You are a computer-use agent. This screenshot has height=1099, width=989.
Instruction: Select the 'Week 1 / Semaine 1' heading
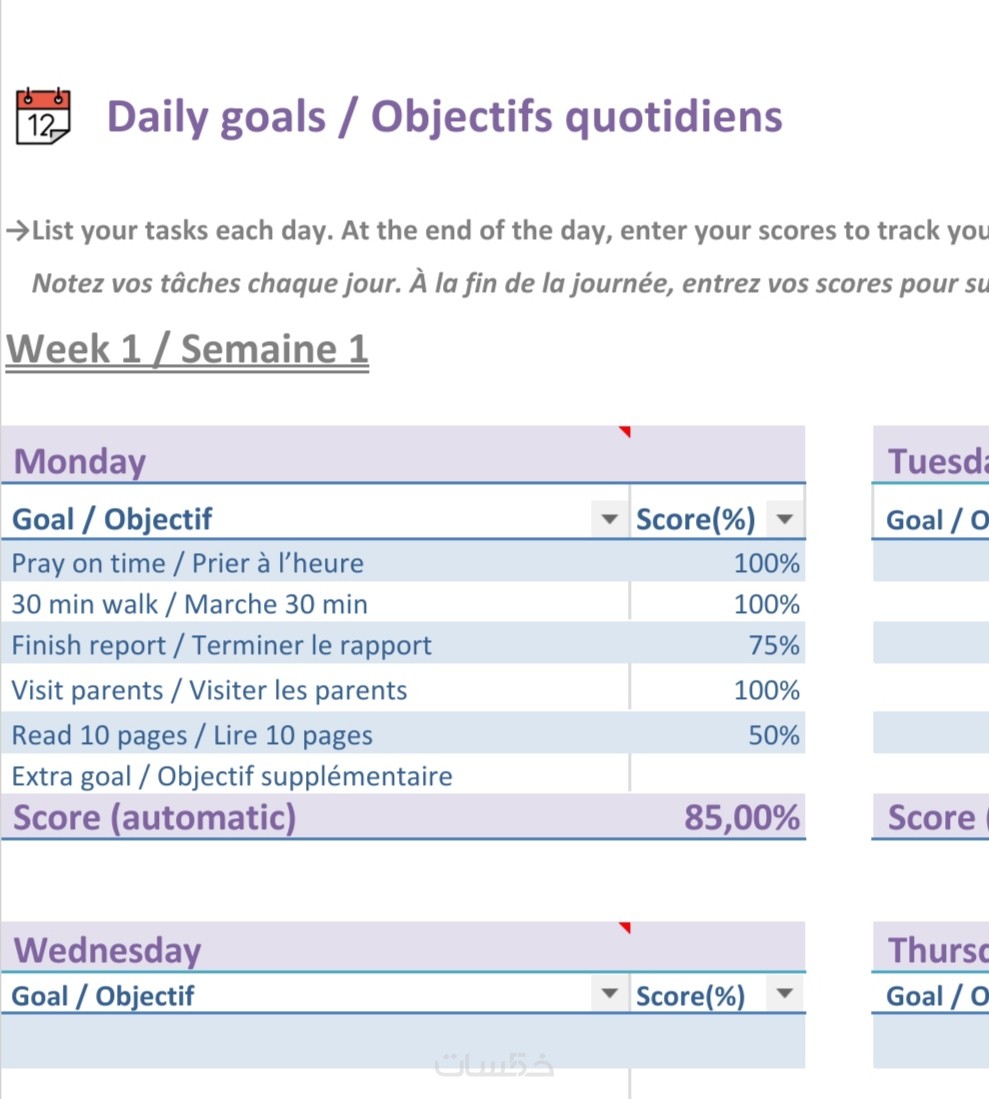(187, 349)
